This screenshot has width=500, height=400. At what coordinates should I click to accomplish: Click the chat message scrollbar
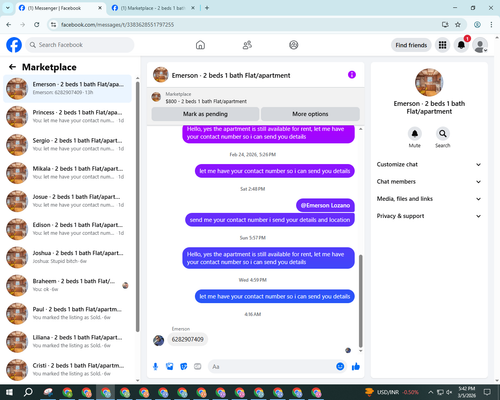360,301
